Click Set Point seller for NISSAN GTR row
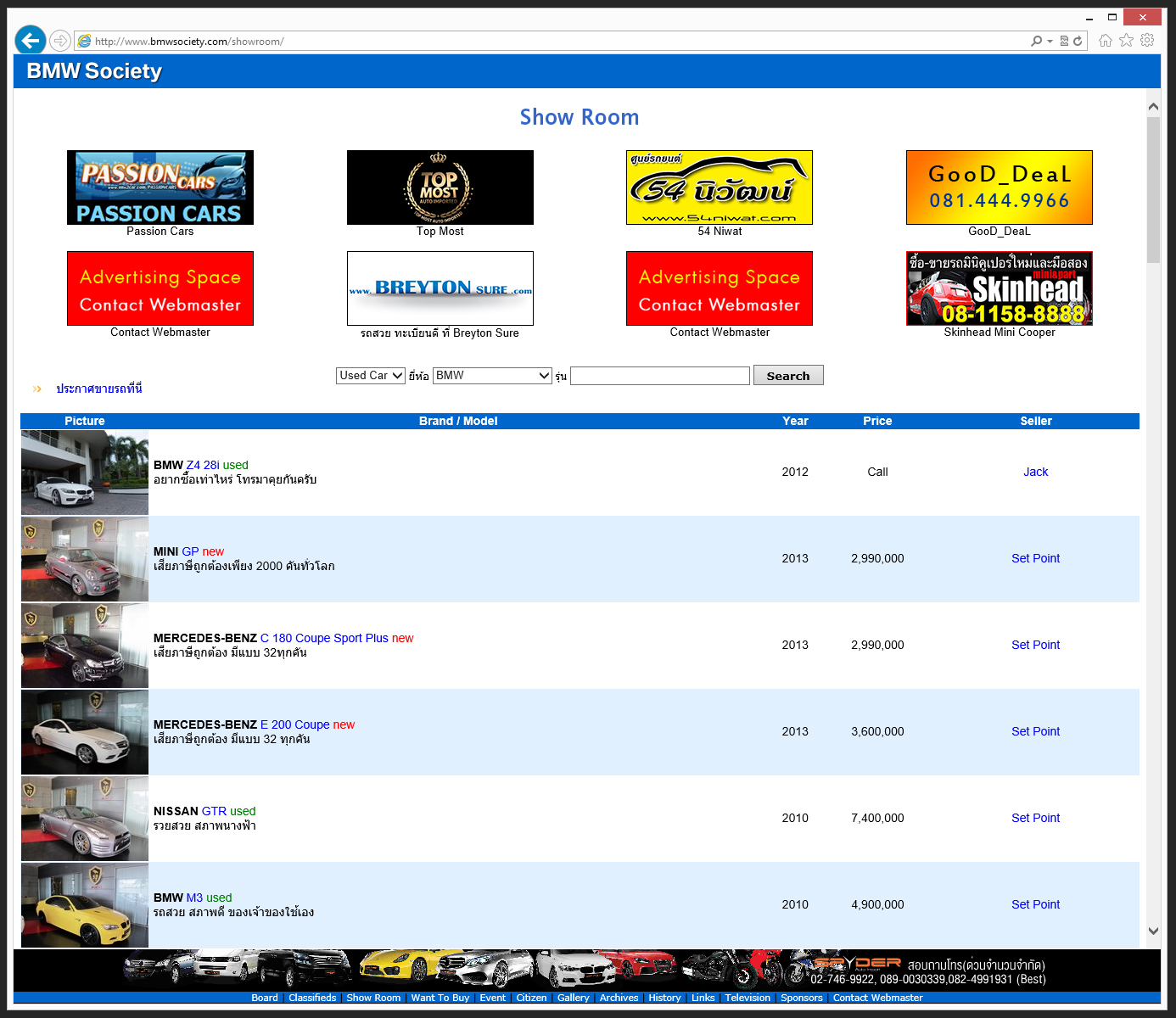1176x1018 pixels. (1035, 818)
